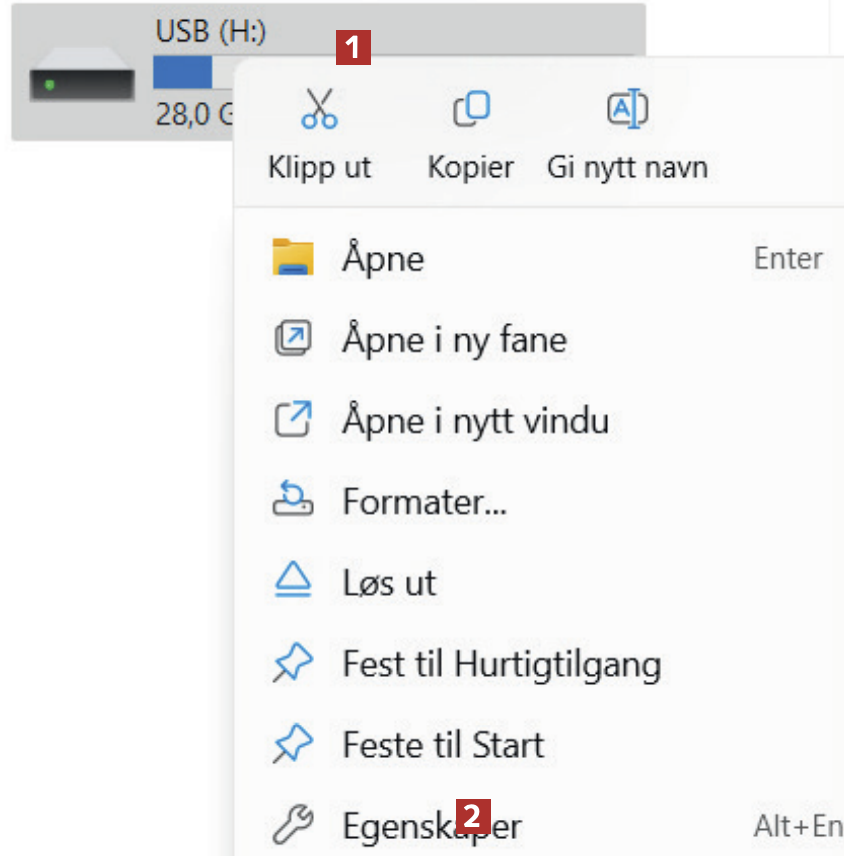This screenshot has width=844, height=856.
Task: Click the Kopier copy icon
Action: tap(471, 109)
